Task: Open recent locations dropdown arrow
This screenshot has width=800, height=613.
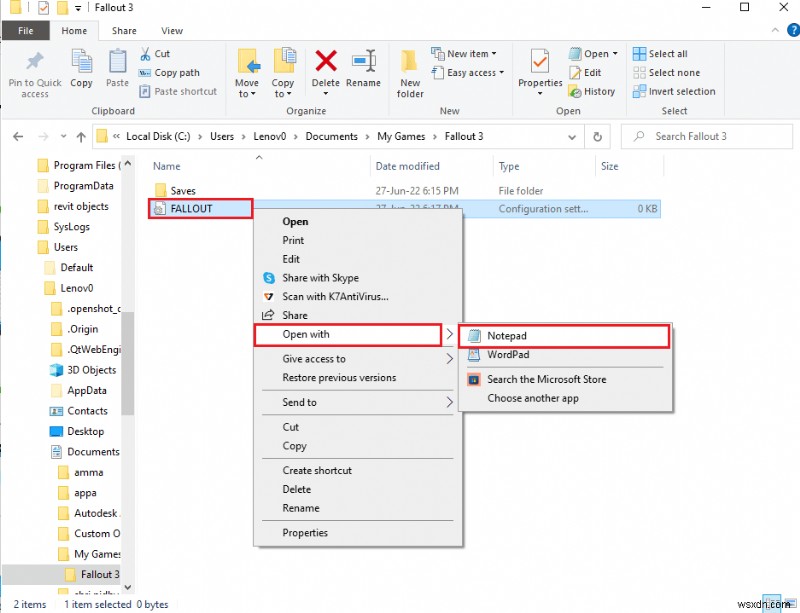Action: click(63, 136)
